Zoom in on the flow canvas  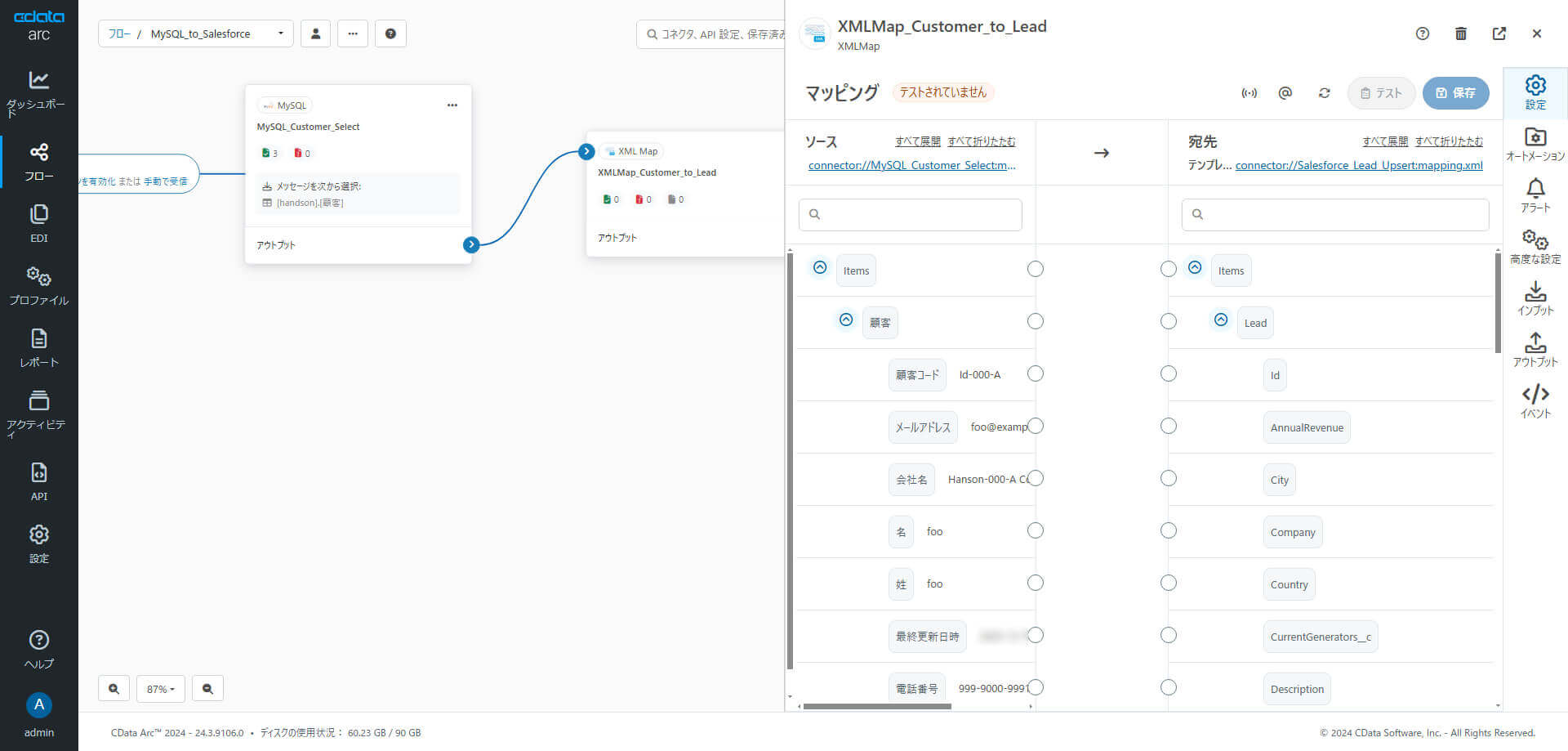tap(114, 689)
